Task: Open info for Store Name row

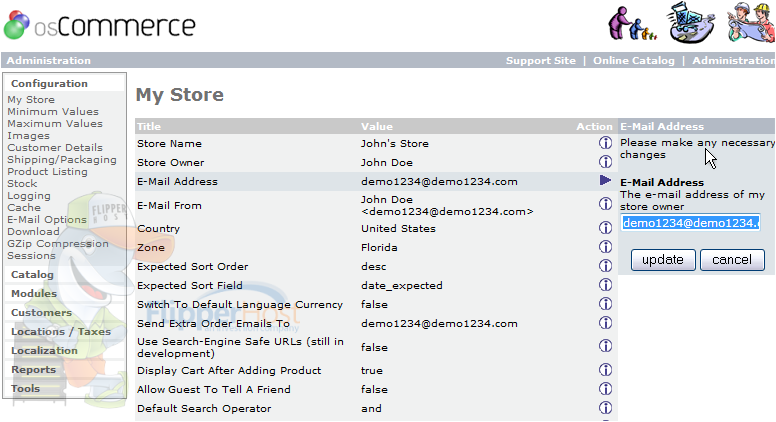Action: [605, 143]
